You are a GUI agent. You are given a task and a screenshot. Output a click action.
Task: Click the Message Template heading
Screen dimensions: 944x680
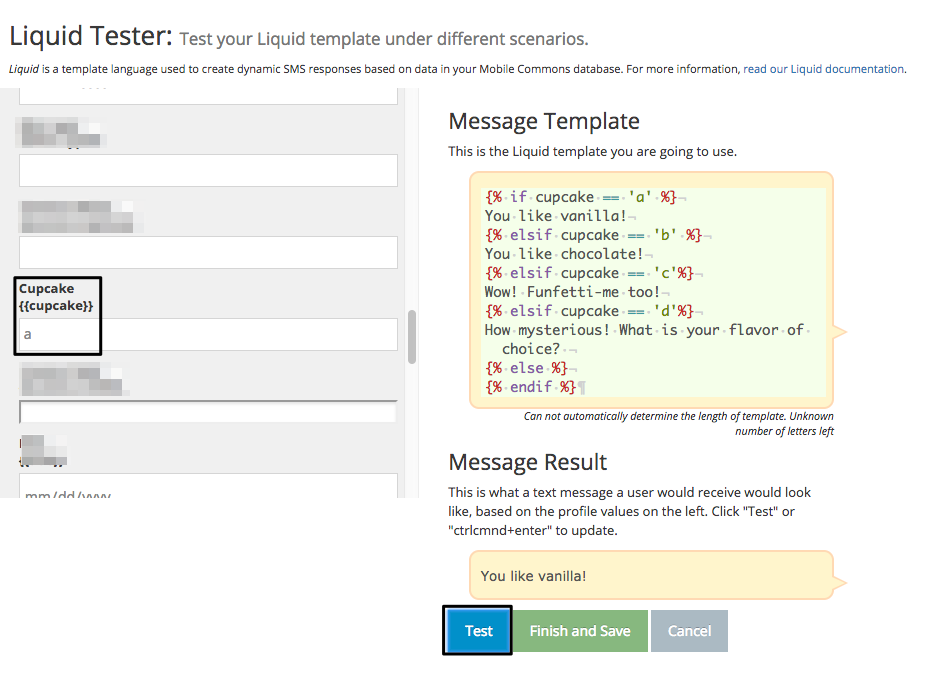(544, 121)
